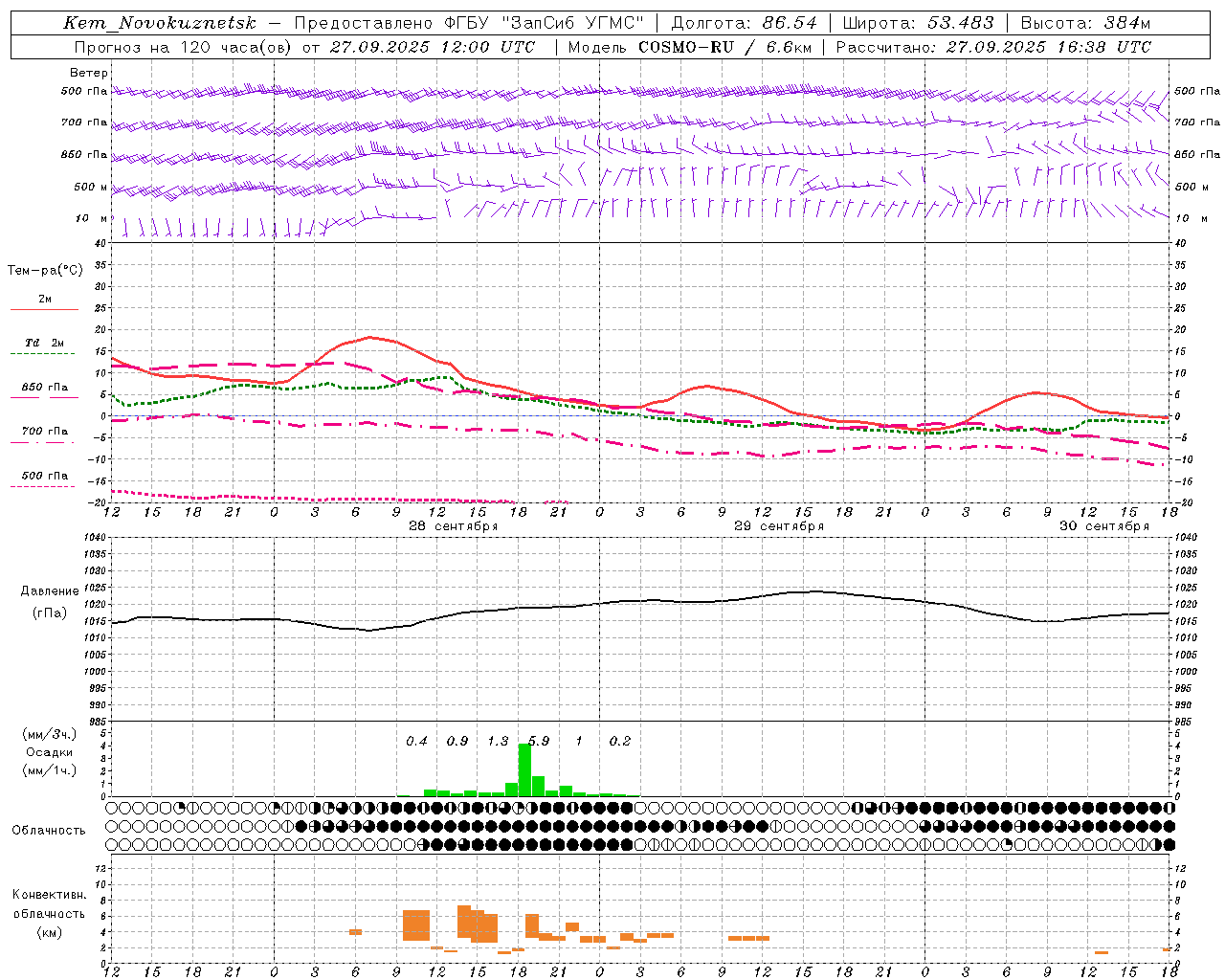The height and width of the screenshot is (980, 1225).
Task: Click the Рассчитано: 27.09.2025 16:38 UTC text
Action: pos(993,47)
